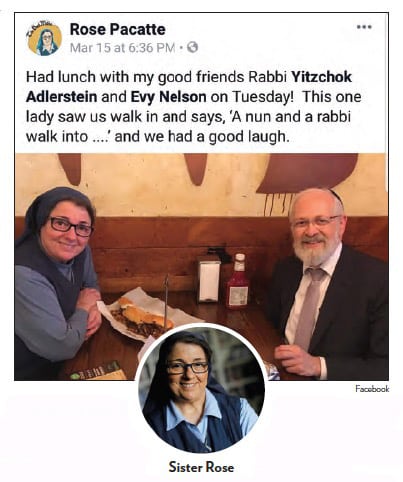This screenshot has width=403, height=482.
Task: Select the Sister Rose caption text
Action: (x=201, y=467)
